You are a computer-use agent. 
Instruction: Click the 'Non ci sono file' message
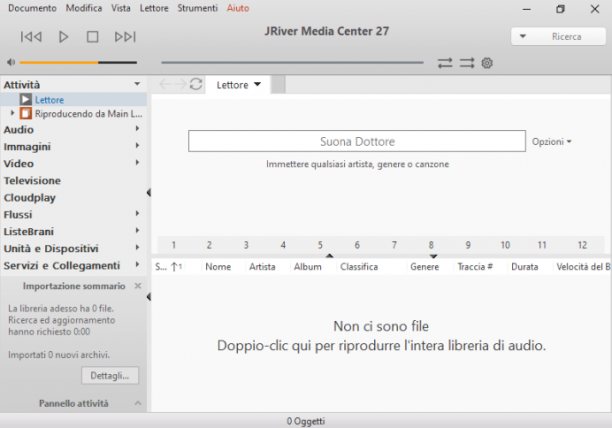(381, 326)
